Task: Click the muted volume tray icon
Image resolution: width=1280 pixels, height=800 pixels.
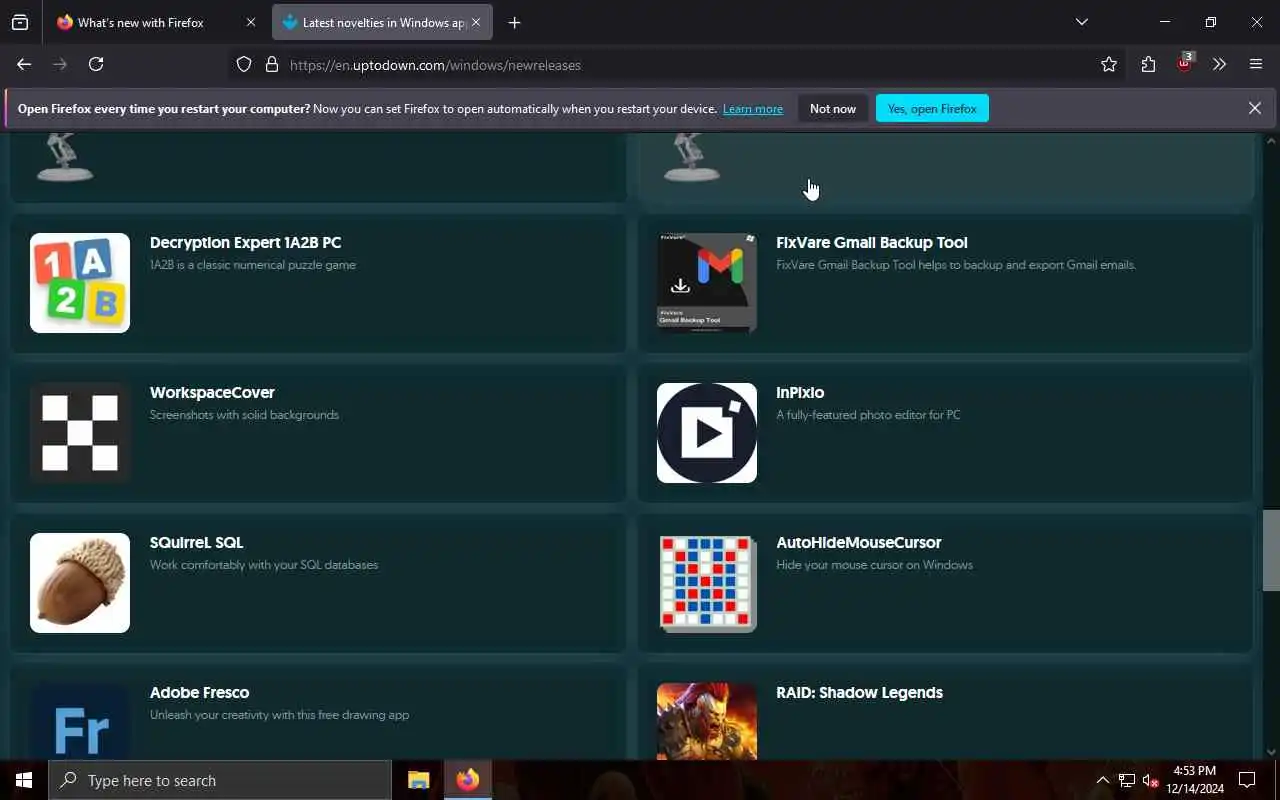Action: coord(1150,780)
